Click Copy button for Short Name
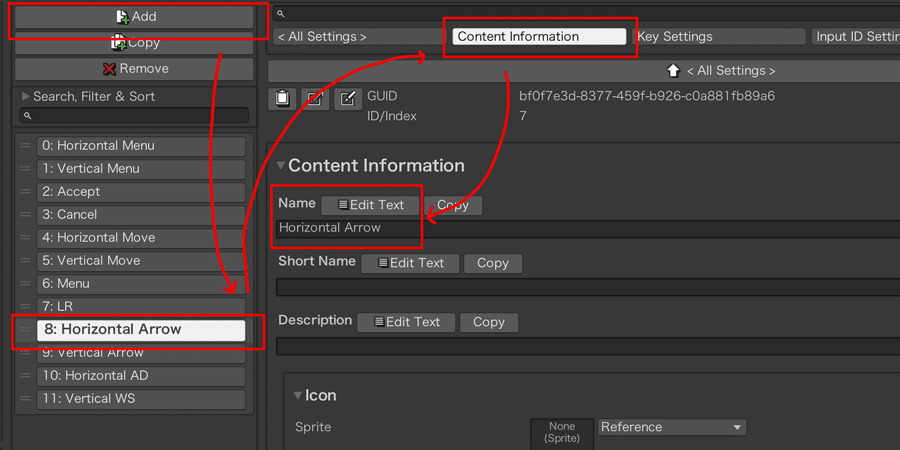The image size is (900, 450). click(x=492, y=263)
